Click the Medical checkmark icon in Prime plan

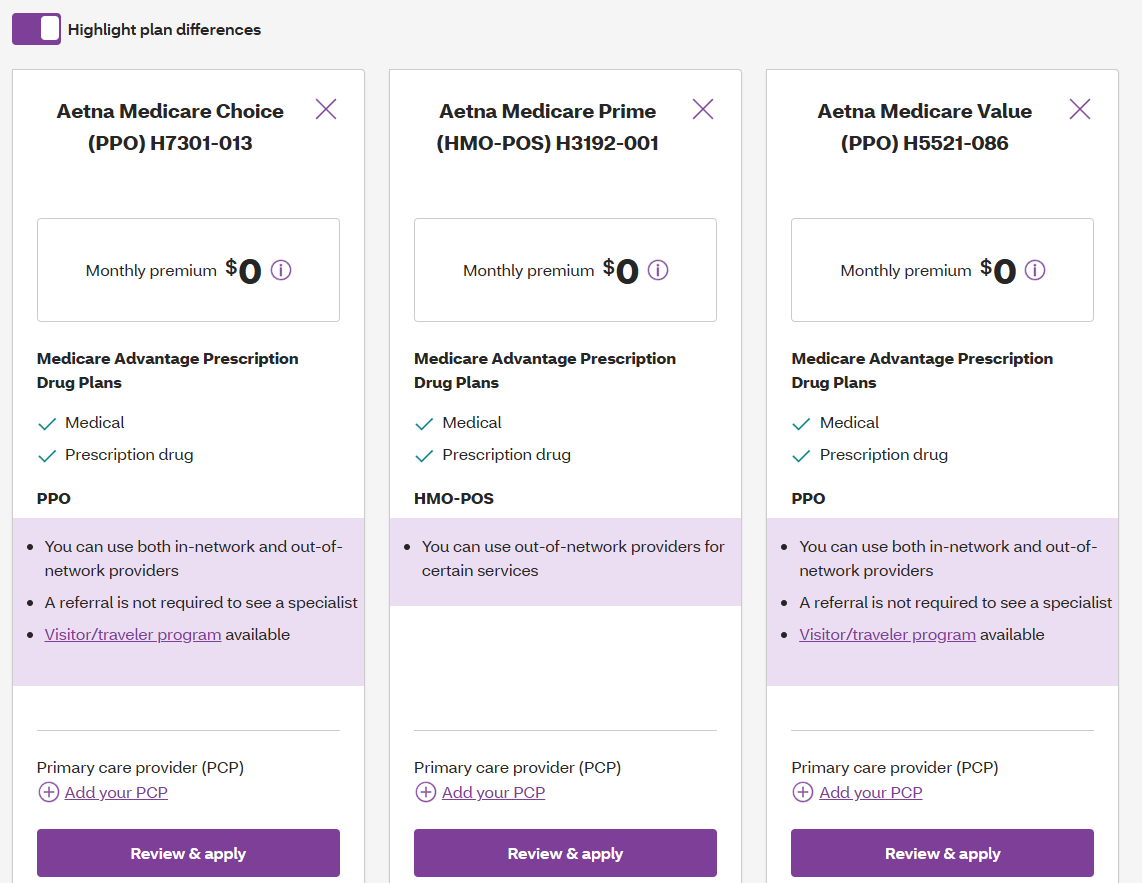(x=424, y=424)
